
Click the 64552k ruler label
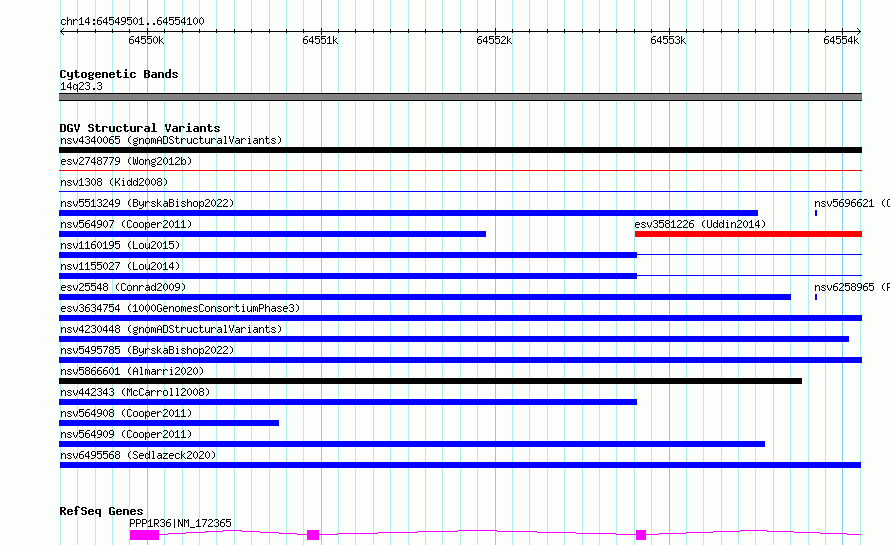[494, 40]
